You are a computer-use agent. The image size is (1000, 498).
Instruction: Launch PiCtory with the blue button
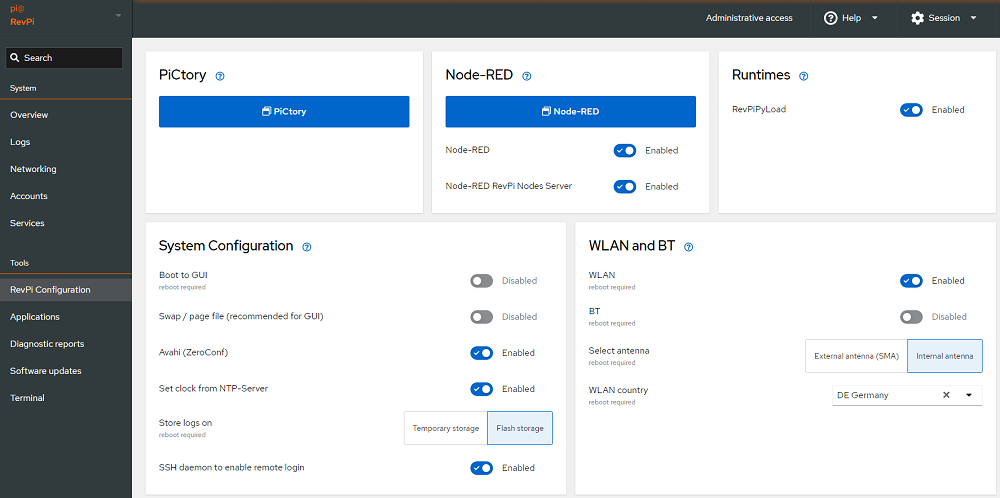point(284,112)
